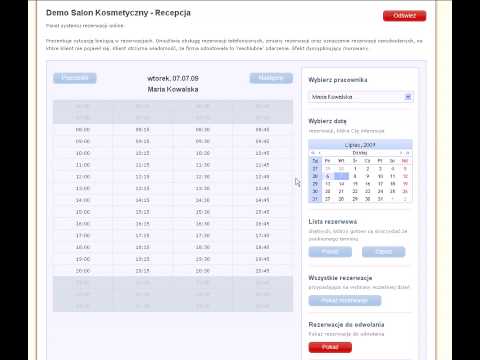
Task: Click the 19:00 time slot
Action: [x=83, y=259]
